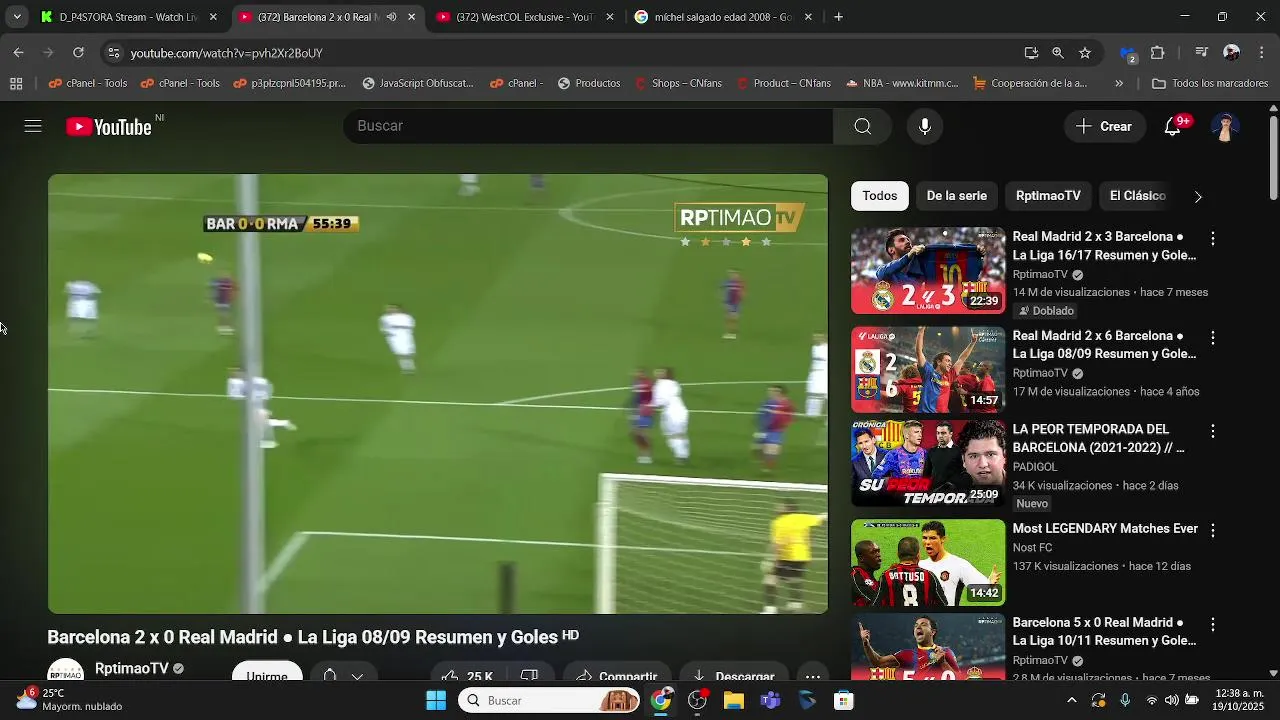
Task: Open options for Barcelona 5 x 0 video
Action: pos(1212,624)
